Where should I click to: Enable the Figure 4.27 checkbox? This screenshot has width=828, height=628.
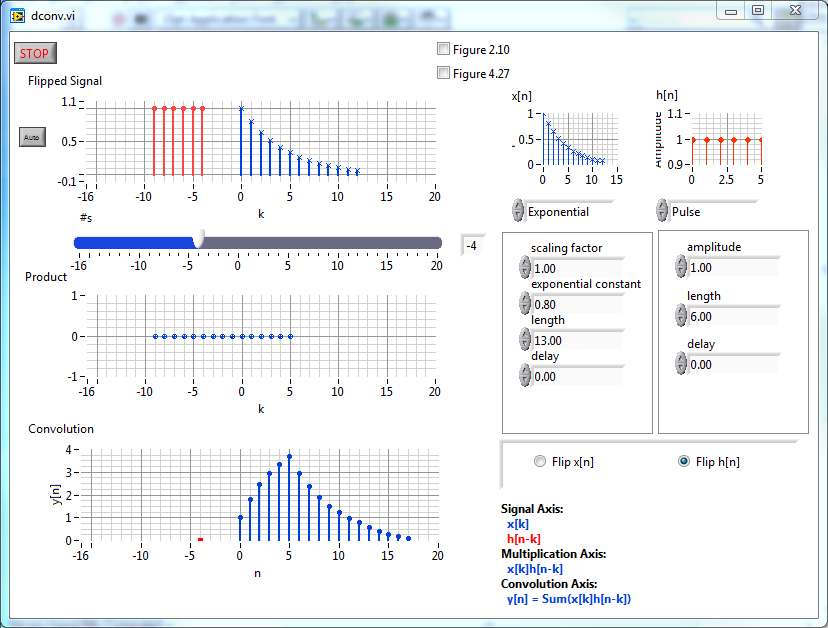(444, 72)
